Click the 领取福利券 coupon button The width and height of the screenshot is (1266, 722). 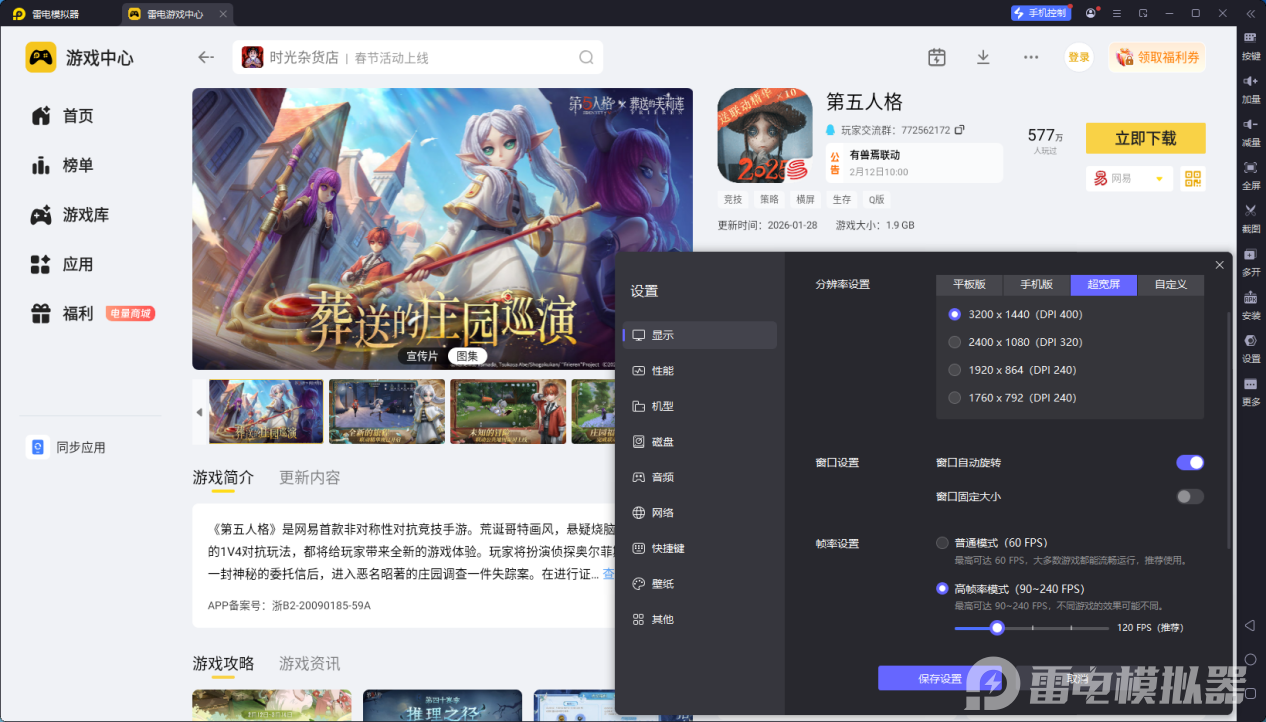[x=1157, y=57]
